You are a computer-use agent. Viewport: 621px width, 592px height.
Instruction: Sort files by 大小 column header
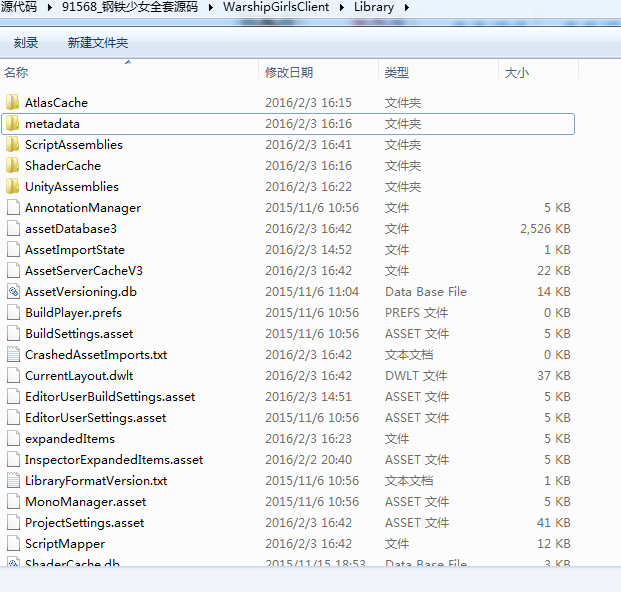click(x=517, y=73)
